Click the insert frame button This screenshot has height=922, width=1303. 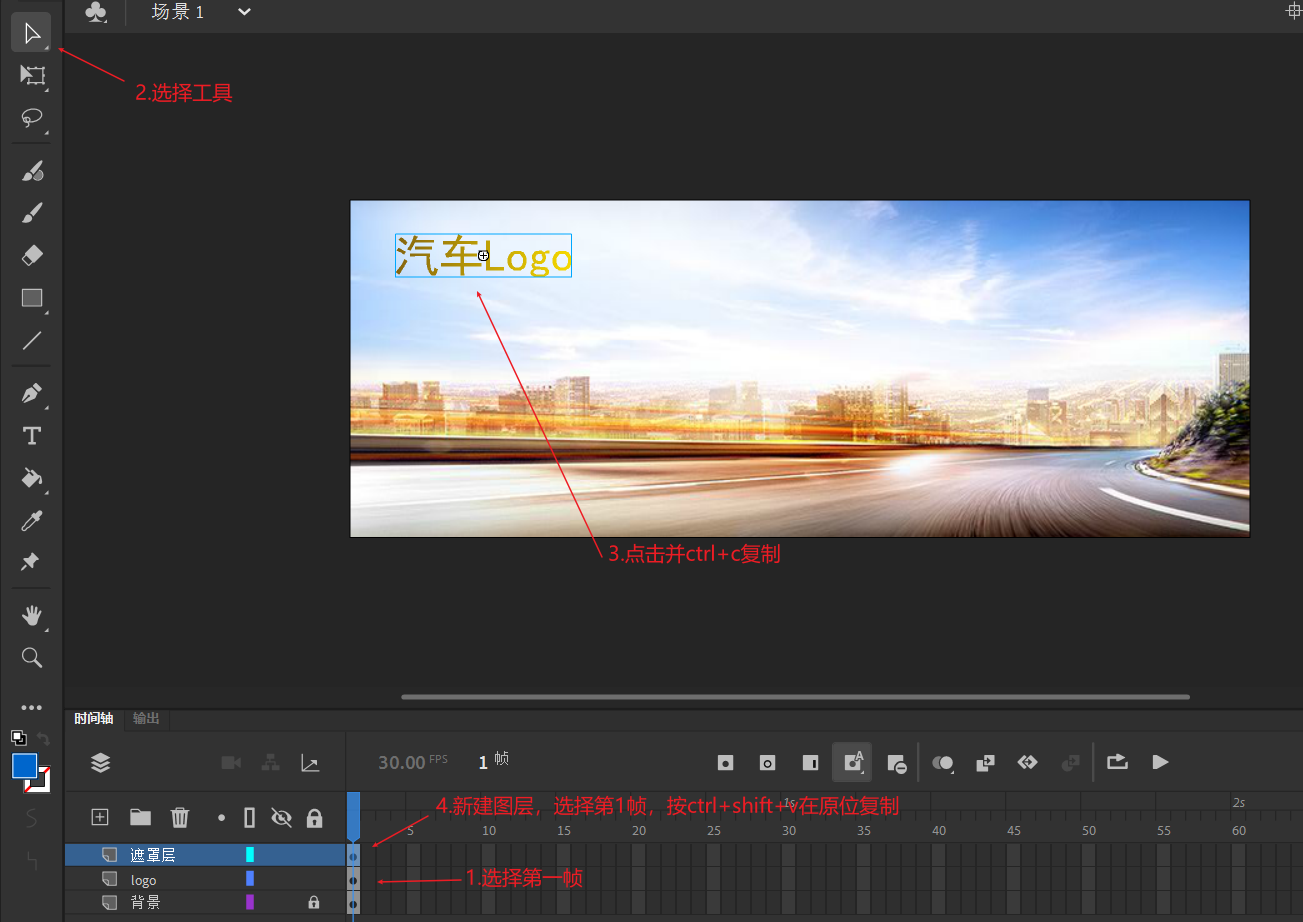point(810,763)
